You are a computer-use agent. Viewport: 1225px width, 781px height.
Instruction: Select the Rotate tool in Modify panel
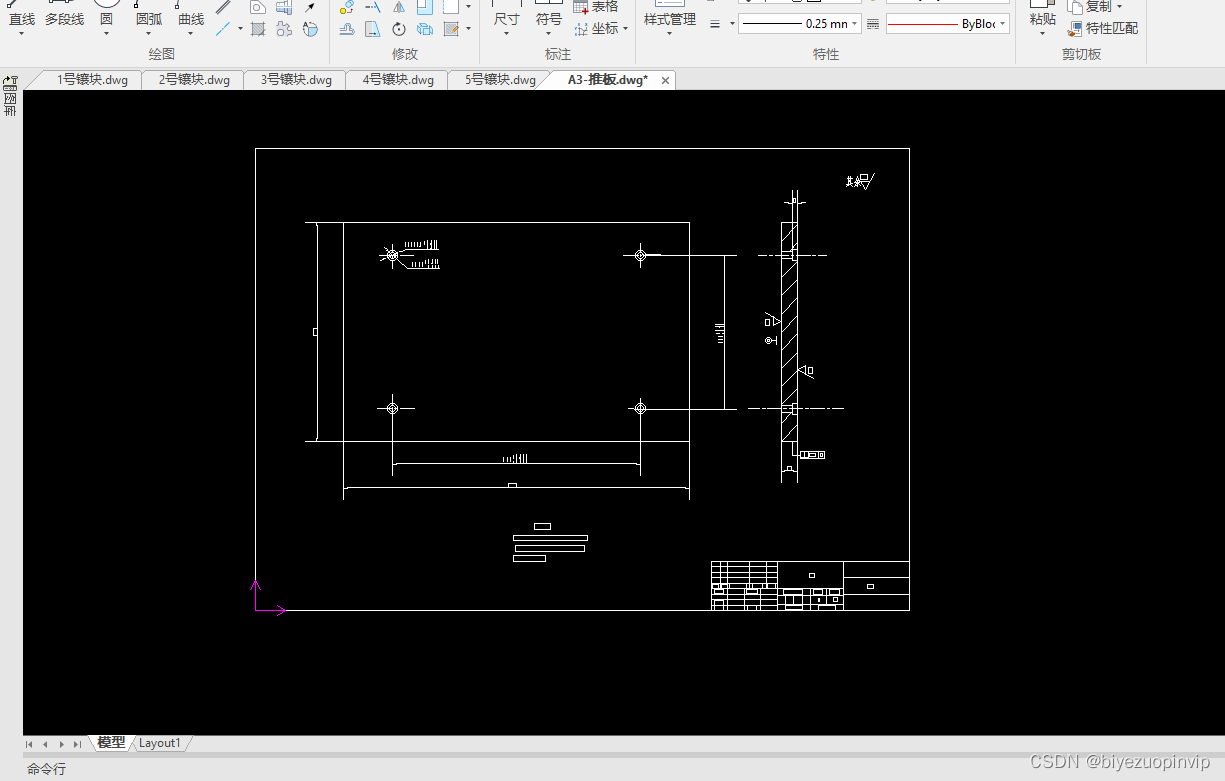click(399, 29)
